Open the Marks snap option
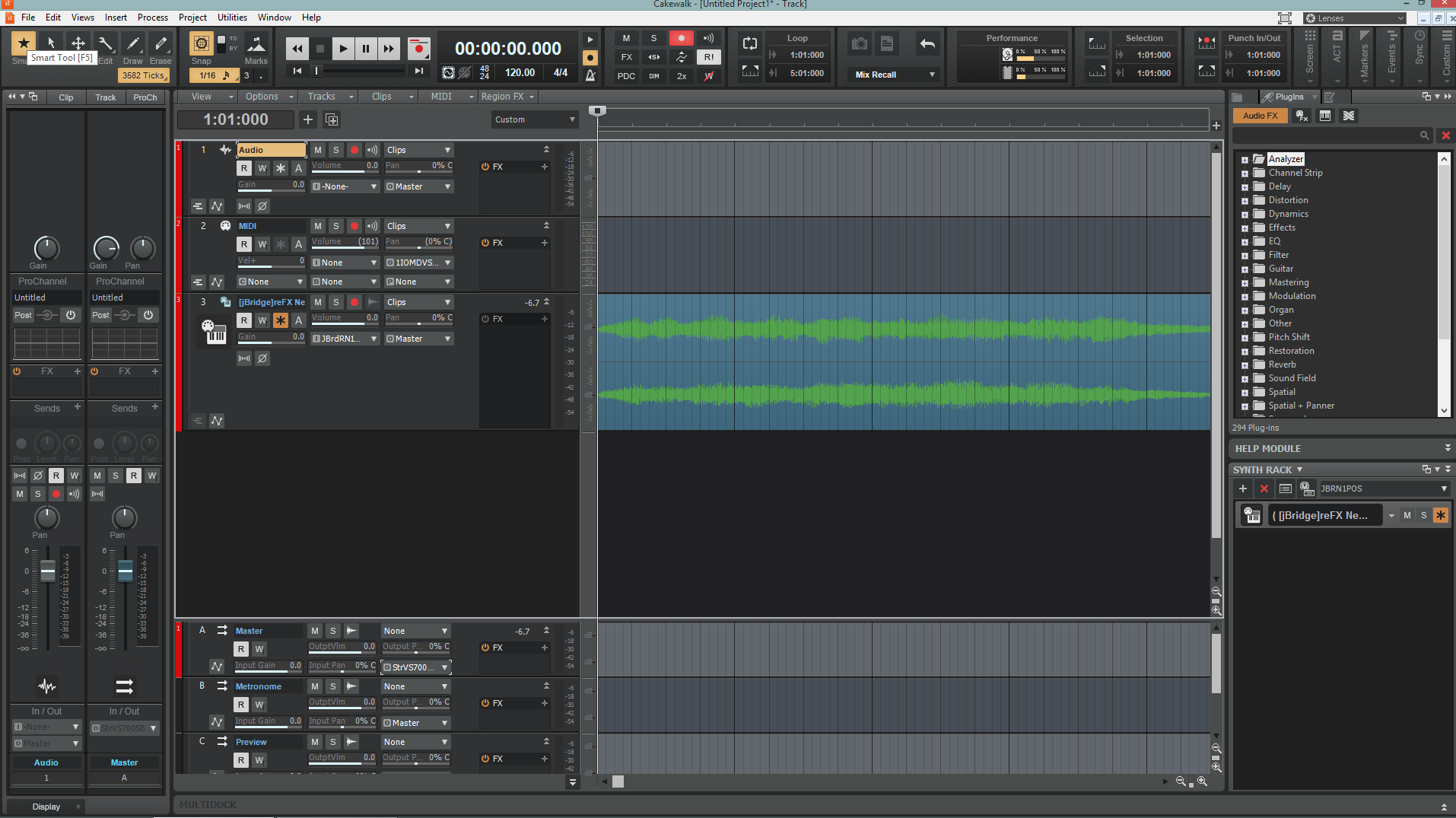 coord(256,44)
